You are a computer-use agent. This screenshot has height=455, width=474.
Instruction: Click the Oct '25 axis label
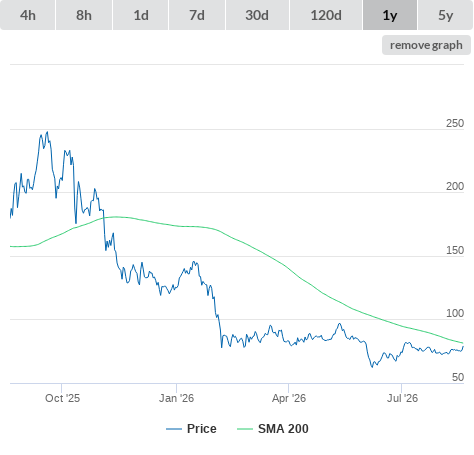point(62,398)
